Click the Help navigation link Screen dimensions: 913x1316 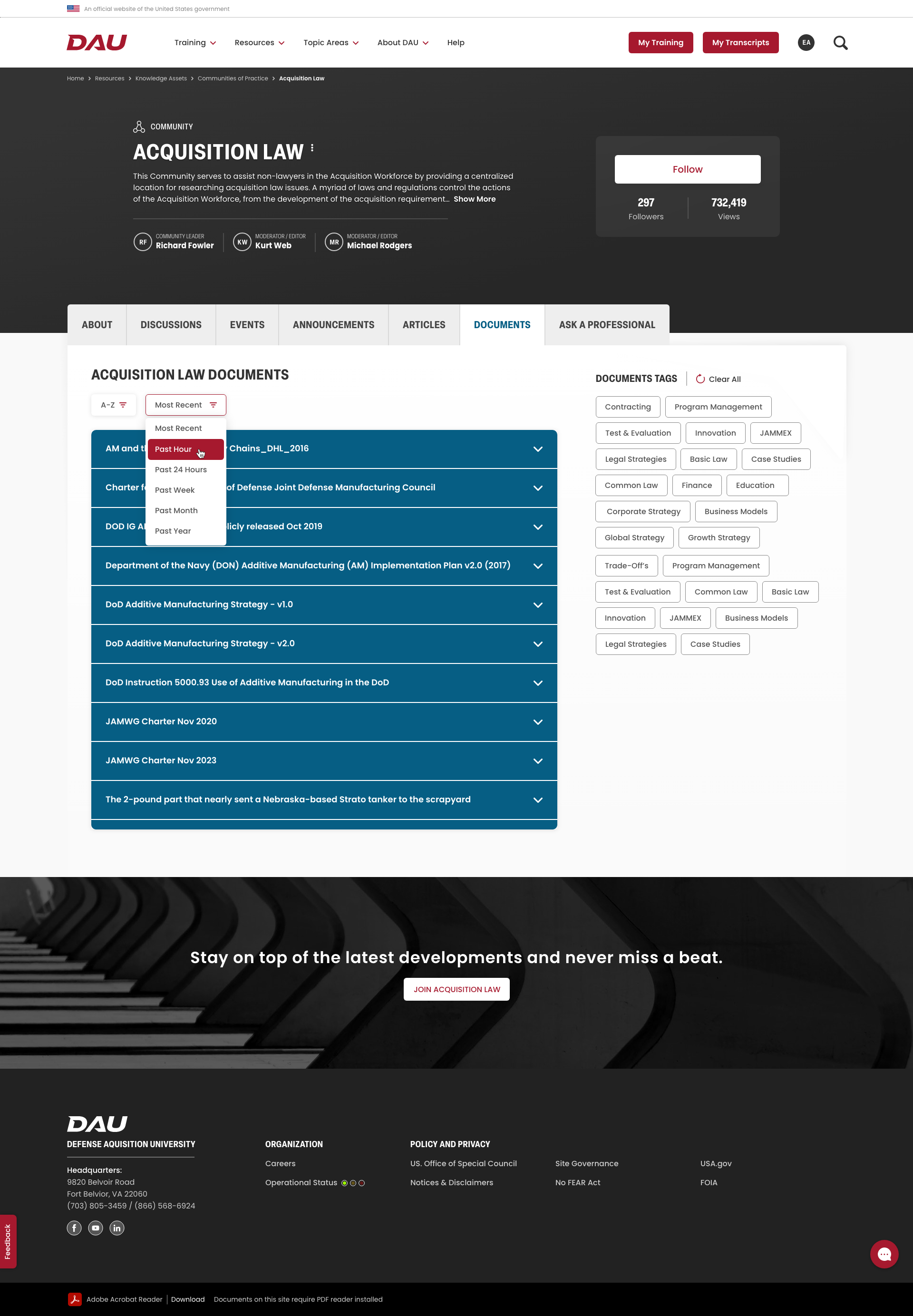[x=456, y=42]
